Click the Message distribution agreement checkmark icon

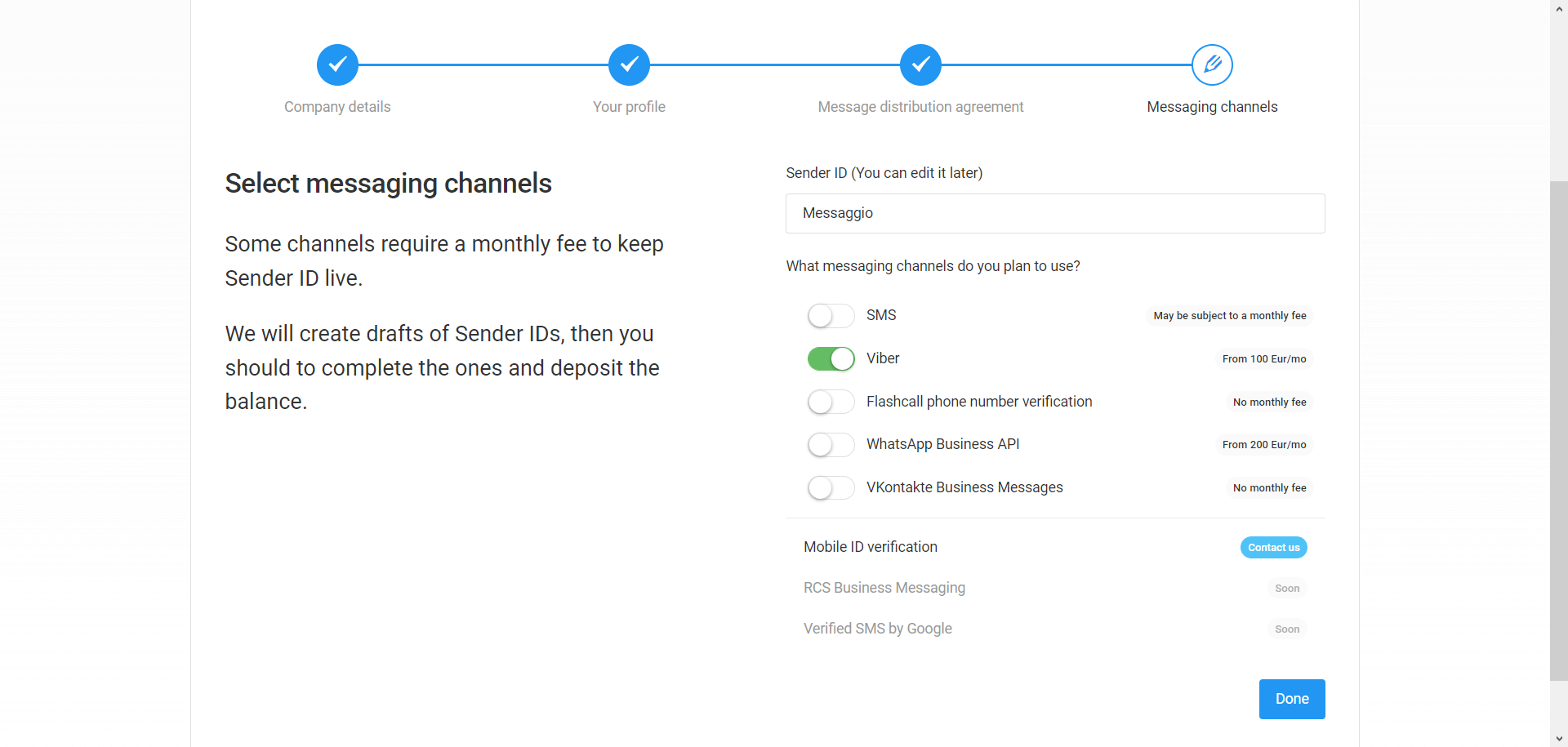[x=920, y=64]
